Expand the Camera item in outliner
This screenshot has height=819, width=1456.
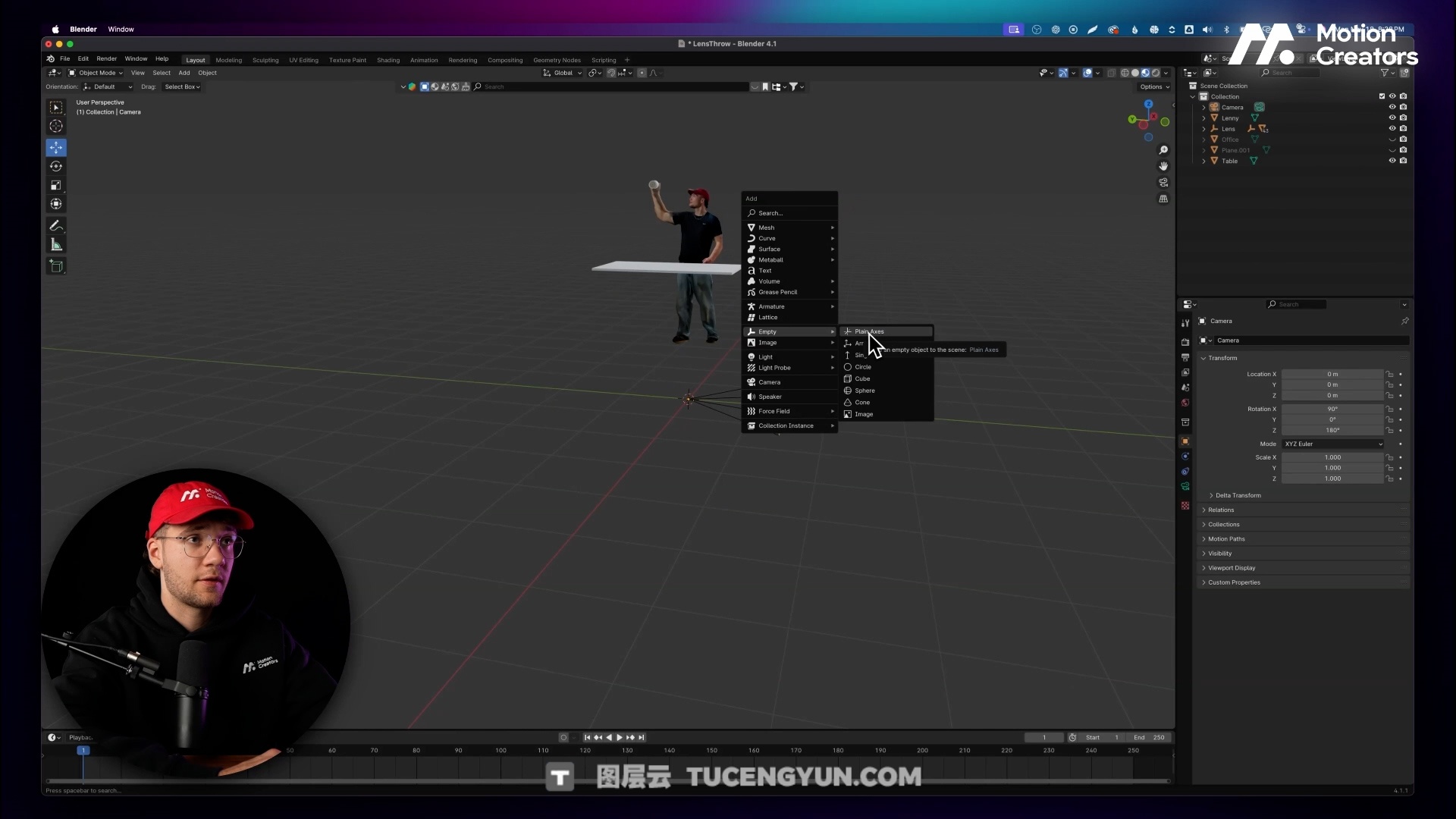(1203, 107)
